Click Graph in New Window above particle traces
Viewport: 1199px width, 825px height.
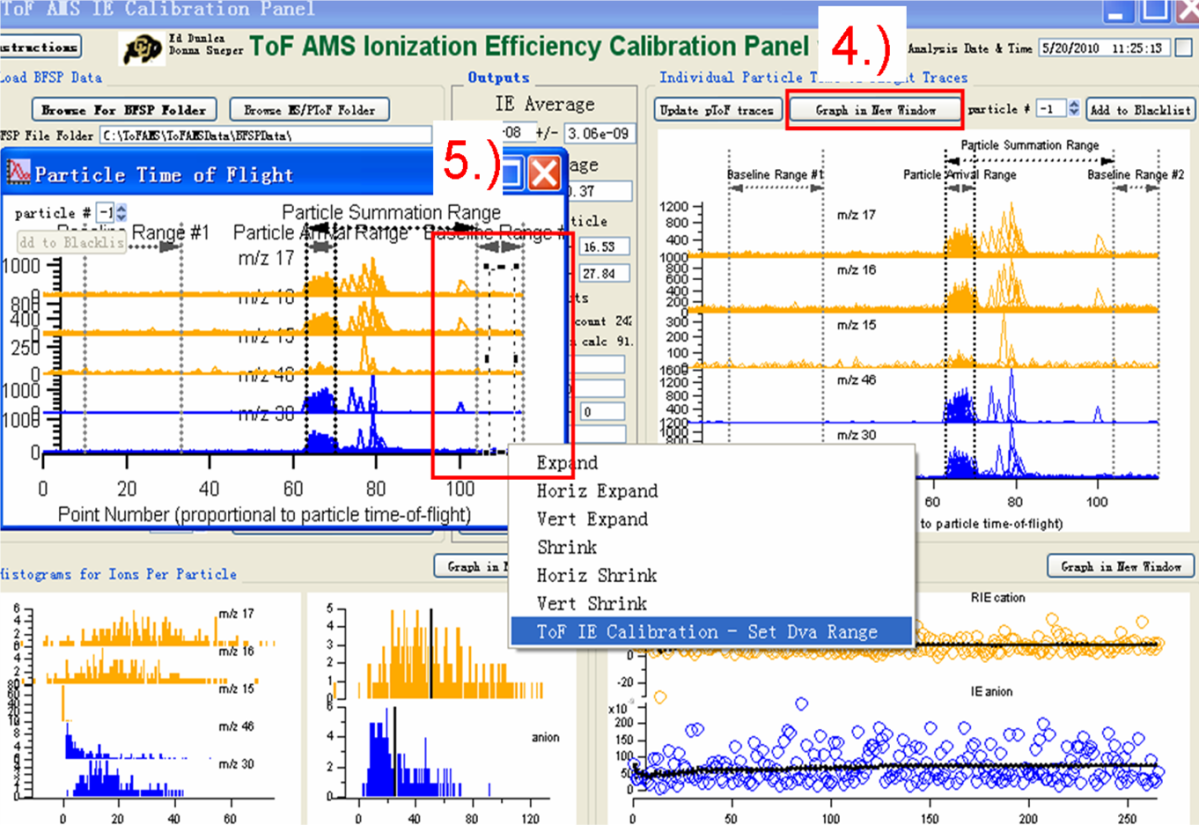[x=876, y=110]
